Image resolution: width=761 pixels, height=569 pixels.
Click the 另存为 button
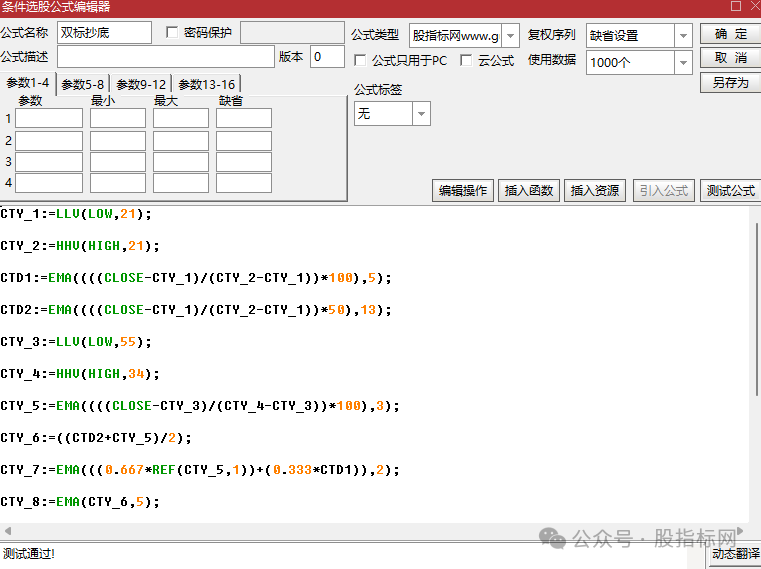tap(730, 83)
